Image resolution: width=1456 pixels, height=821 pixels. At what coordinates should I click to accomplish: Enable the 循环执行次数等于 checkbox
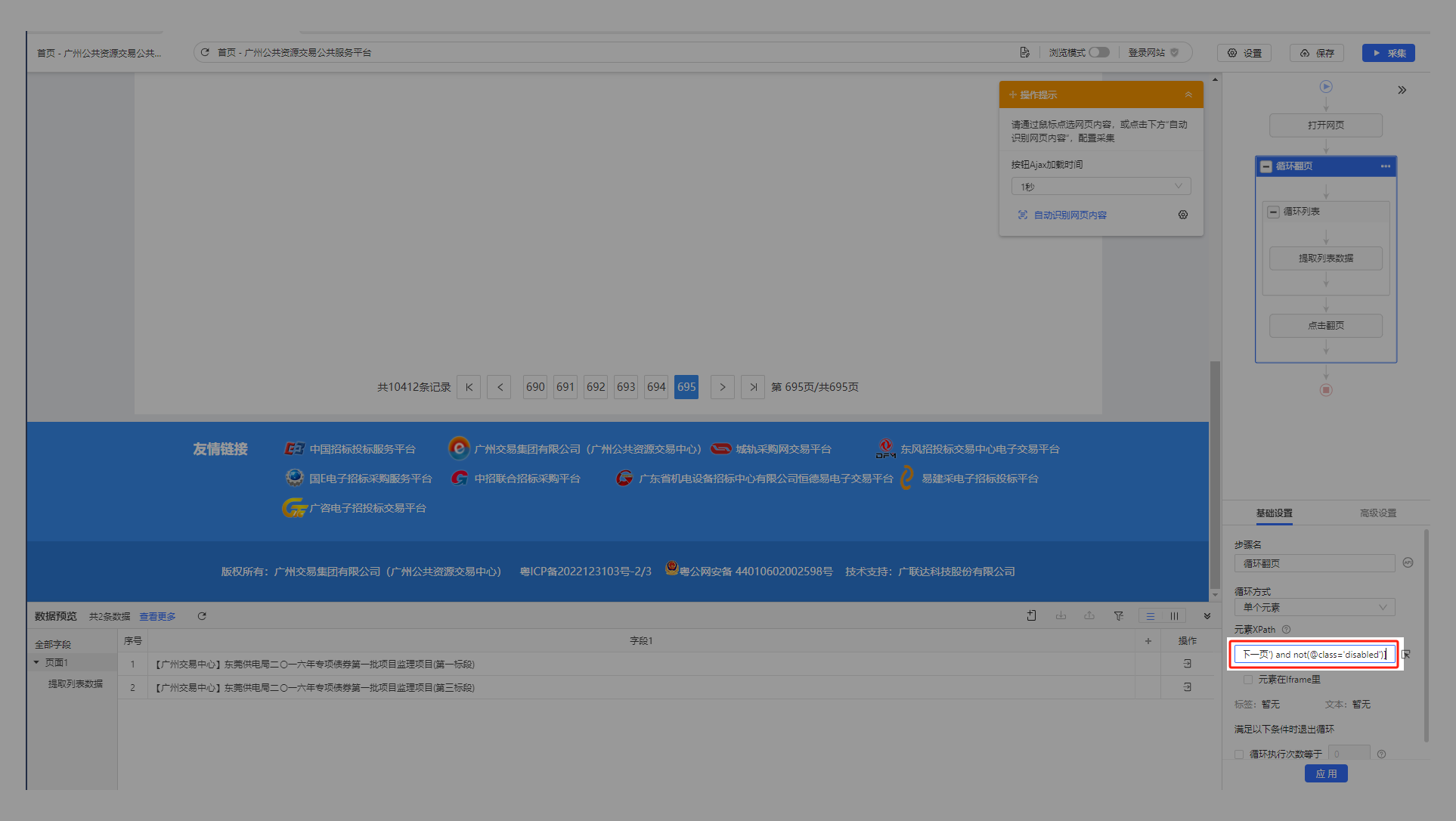point(1239,754)
